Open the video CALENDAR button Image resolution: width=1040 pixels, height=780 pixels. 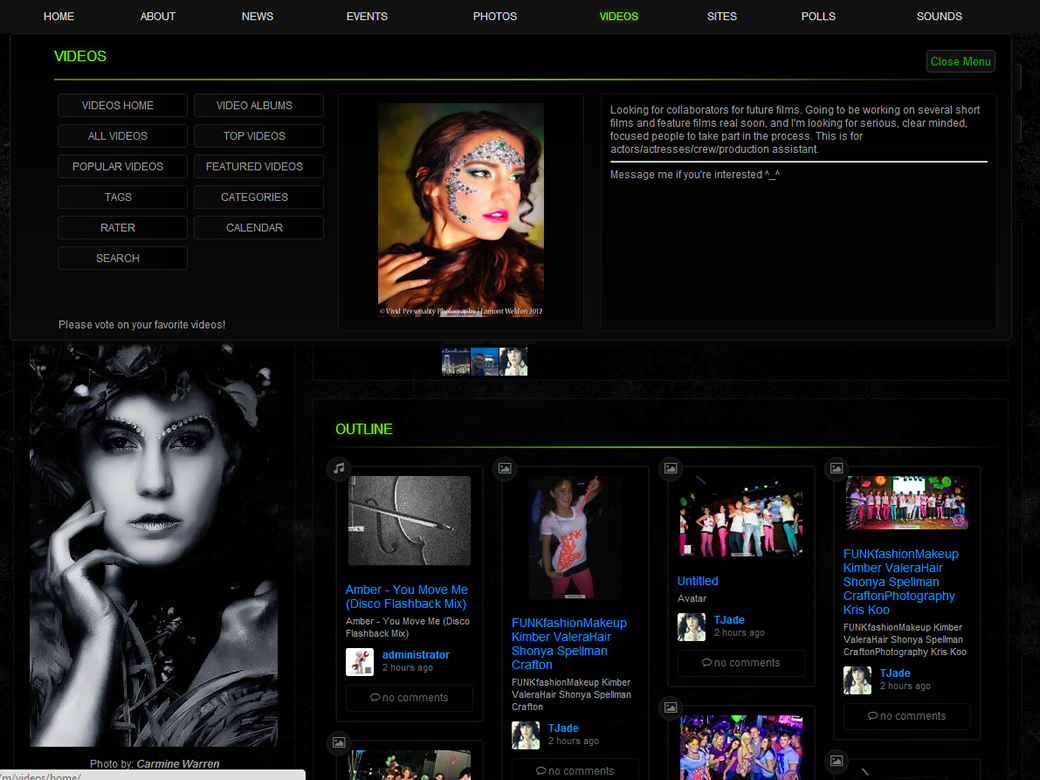coord(254,228)
